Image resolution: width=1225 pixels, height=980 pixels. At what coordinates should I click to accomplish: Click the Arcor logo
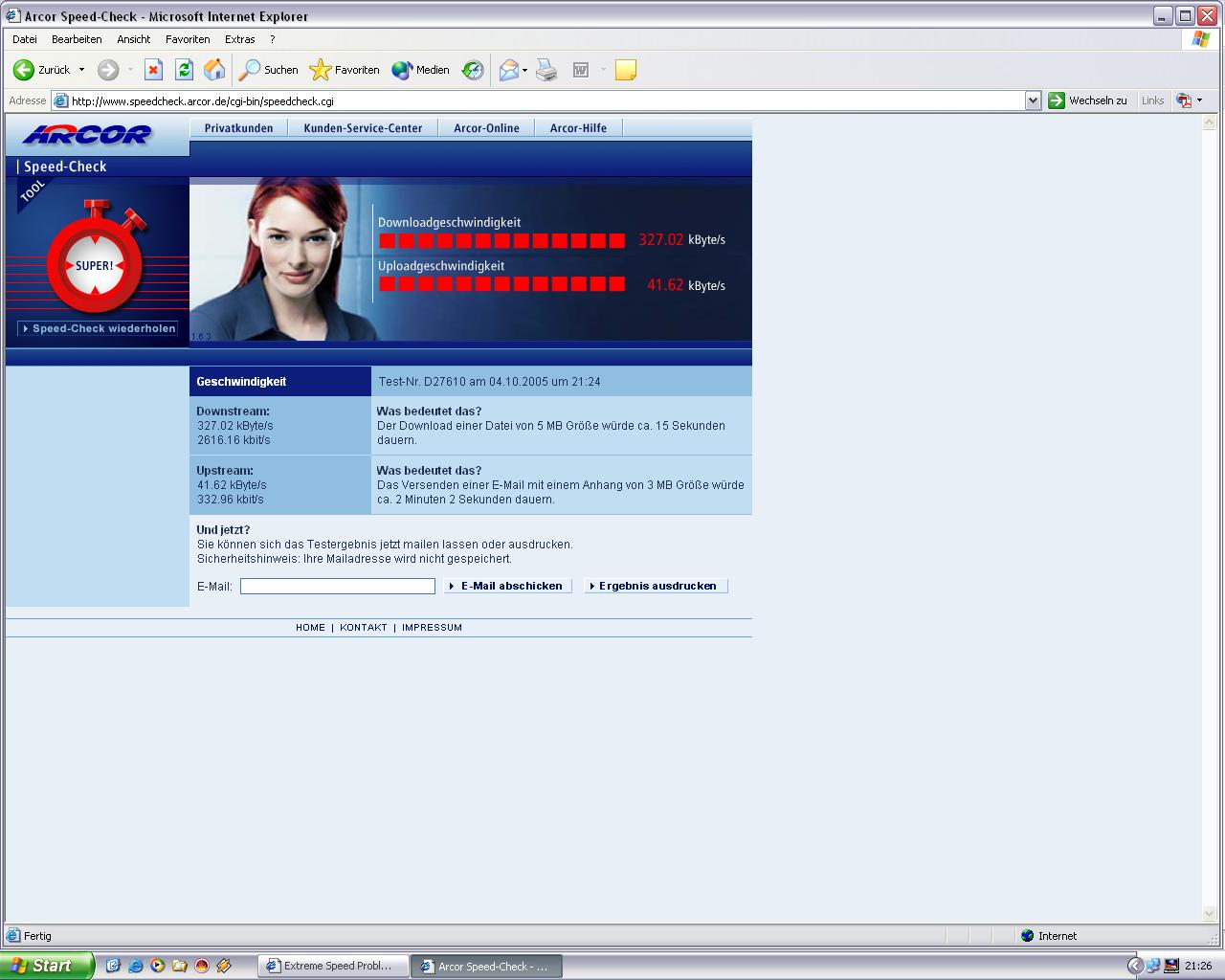click(87, 135)
